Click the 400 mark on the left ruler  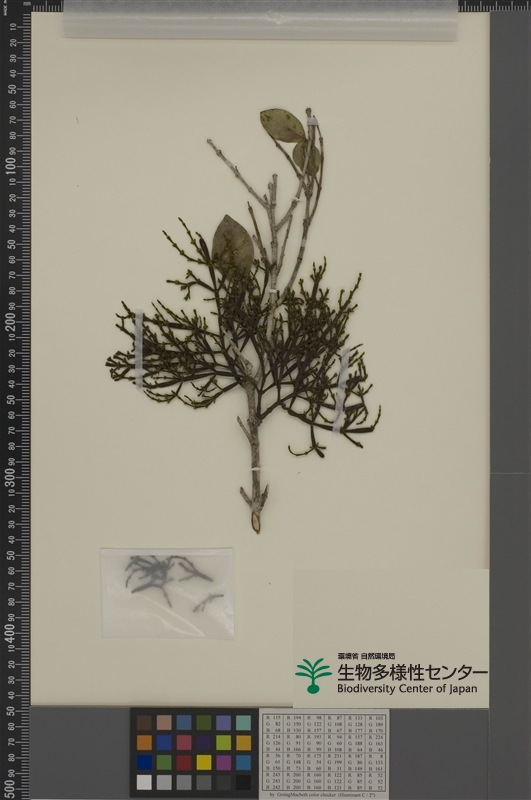[x=10, y=633]
